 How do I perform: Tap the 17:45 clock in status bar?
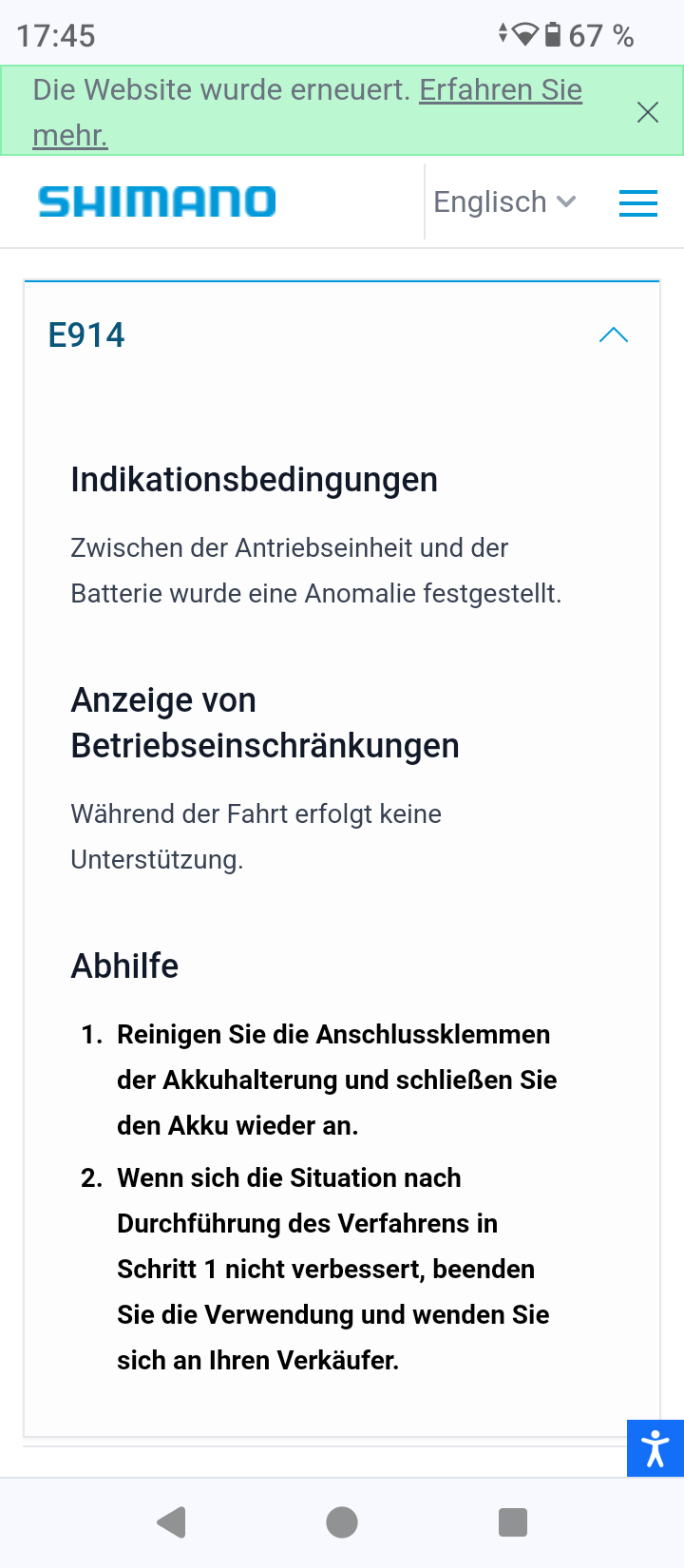point(56,36)
